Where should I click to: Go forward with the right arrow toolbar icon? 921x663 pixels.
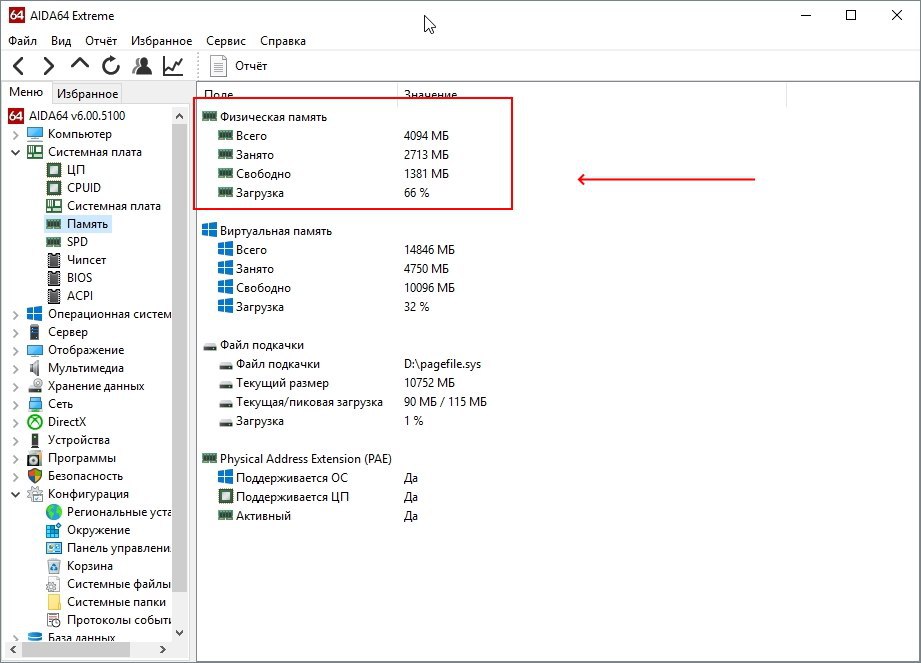49,66
